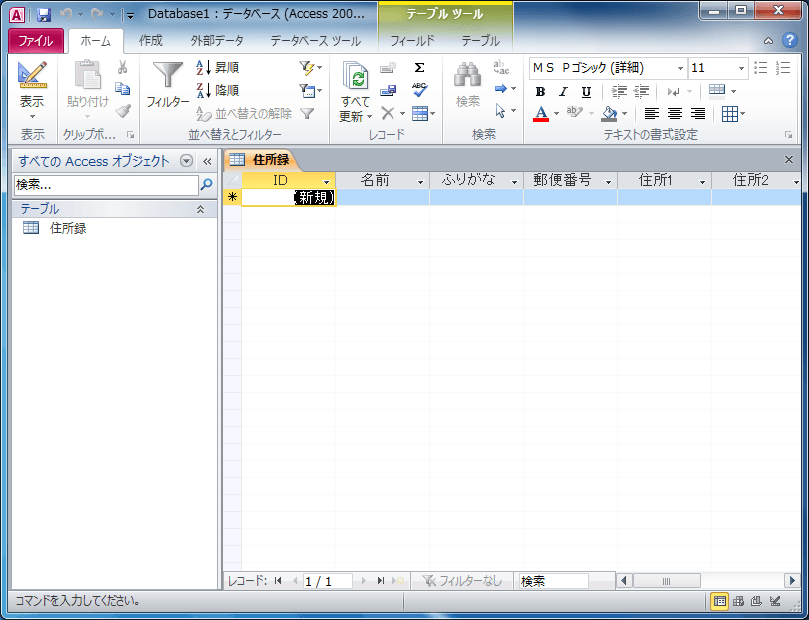This screenshot has width=809, height=620.
Task: Toggle filter funnel in sort group
Action: click(307, 113)
